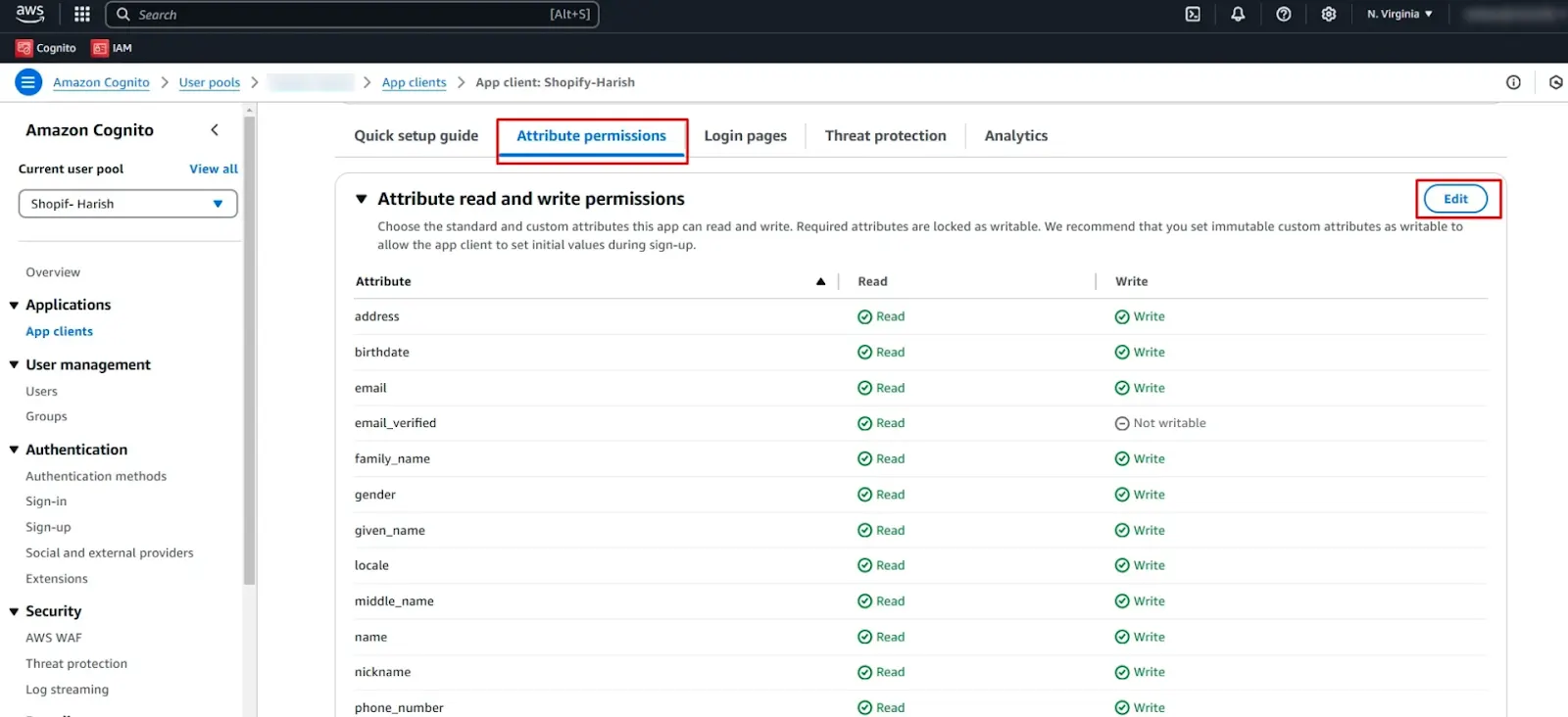Viewport: 1568px width, 717px height.
Task: Click the Read check icon for locale
Action: click(864, 565)
